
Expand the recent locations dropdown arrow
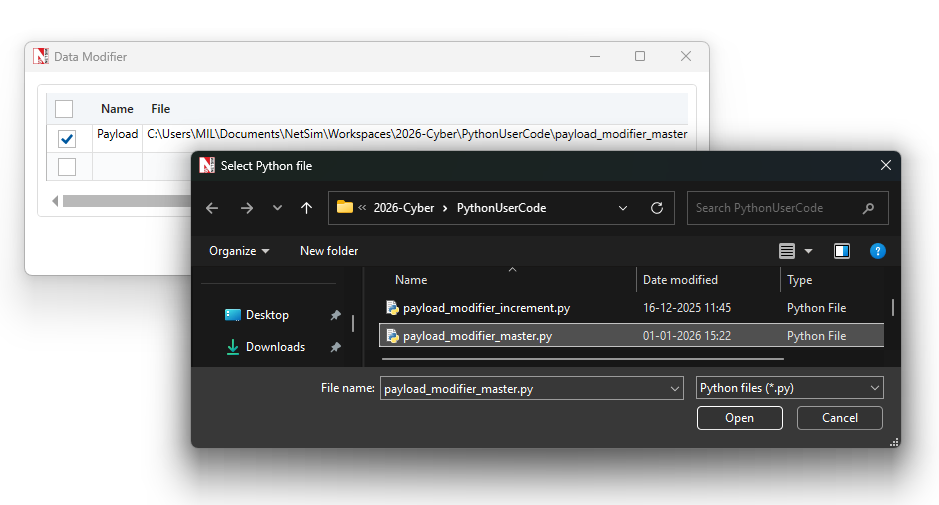point(277,208)
